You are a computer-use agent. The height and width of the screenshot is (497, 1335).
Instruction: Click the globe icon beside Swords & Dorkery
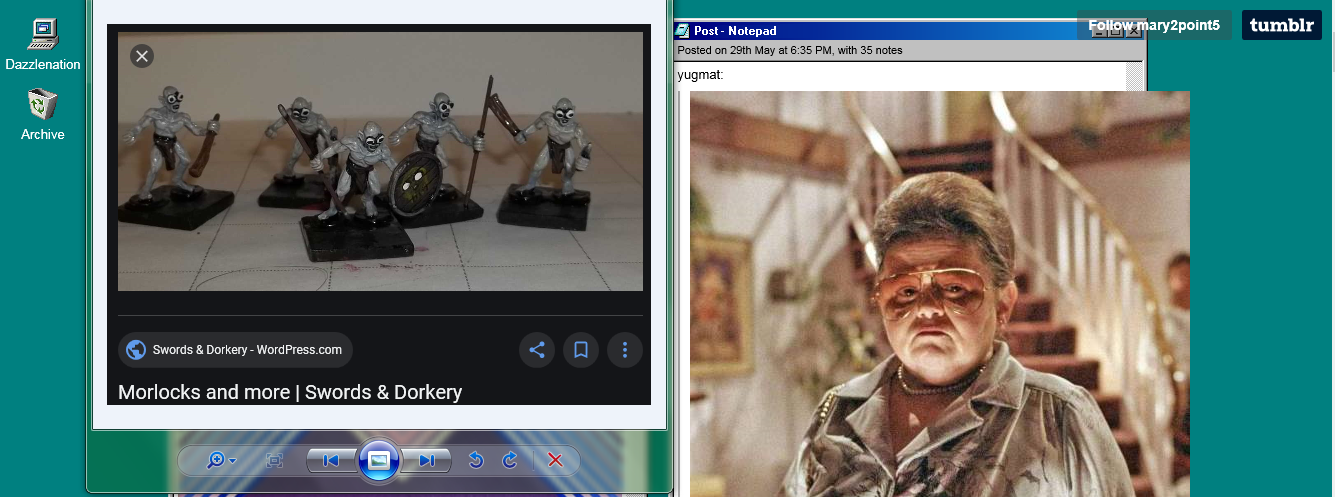[136, 350]
